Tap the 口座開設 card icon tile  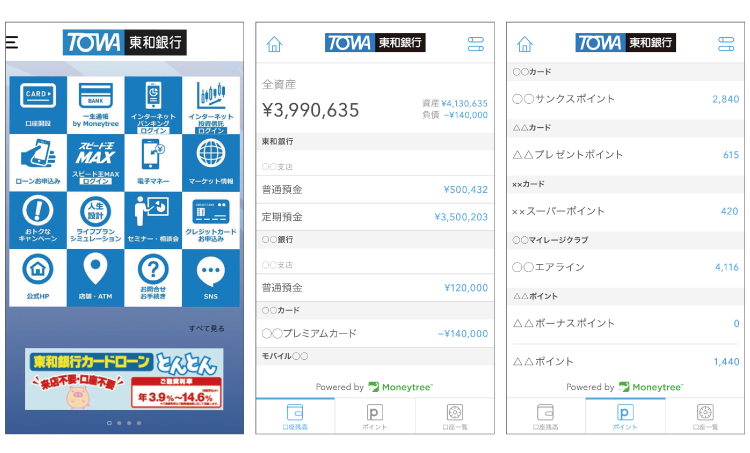[38, 105]
